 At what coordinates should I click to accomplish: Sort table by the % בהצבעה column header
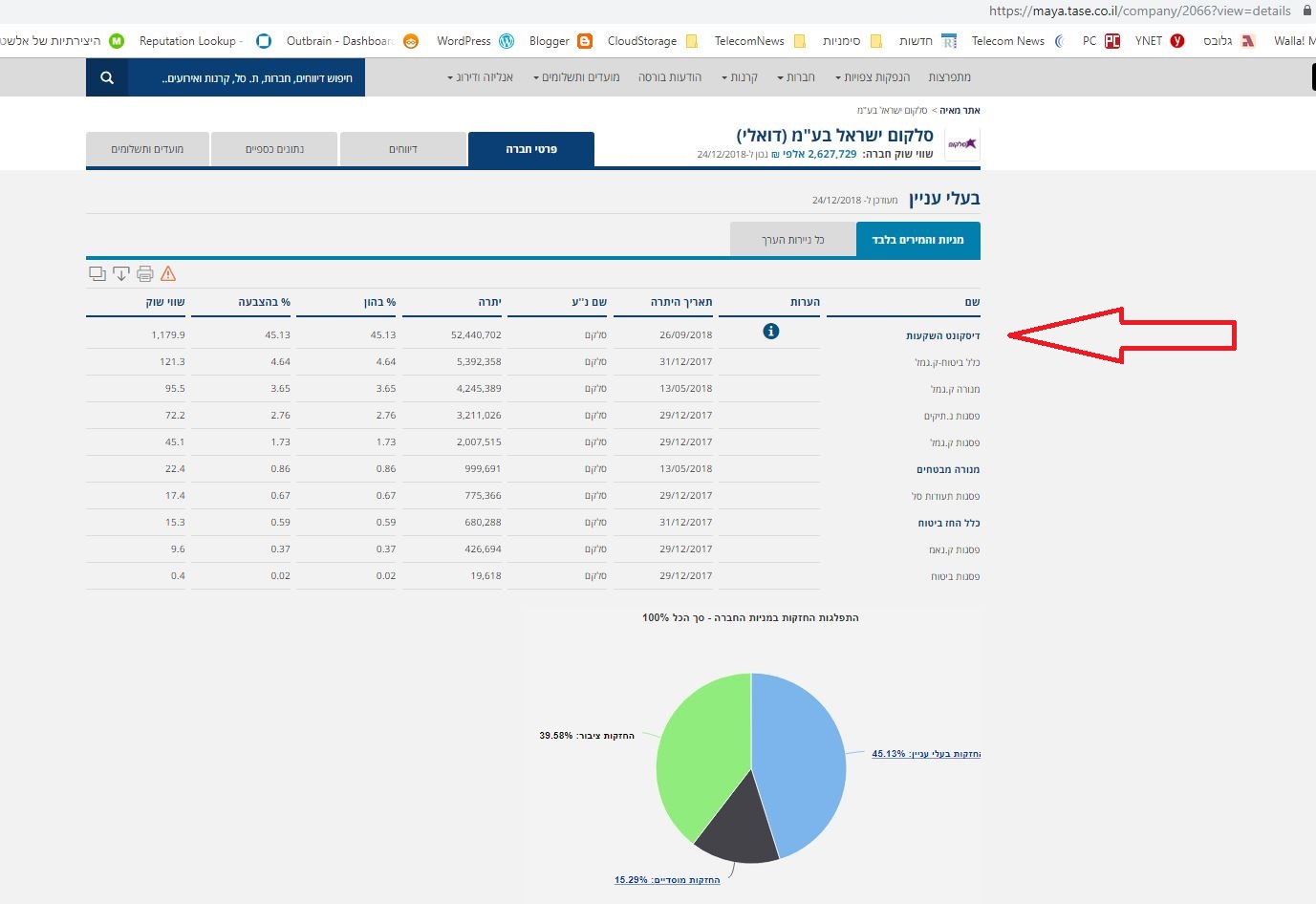point(264,302)
